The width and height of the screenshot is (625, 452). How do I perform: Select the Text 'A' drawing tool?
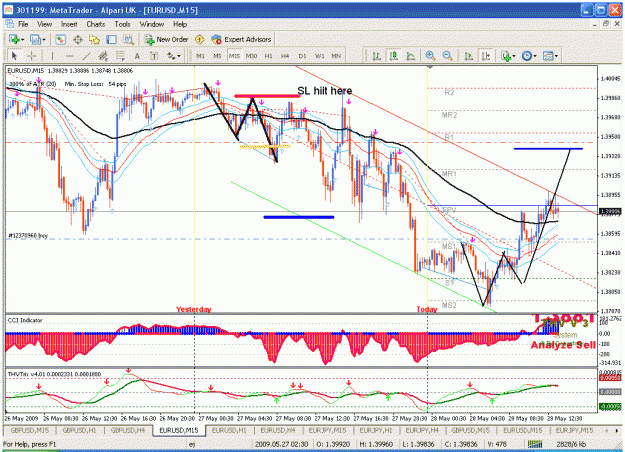[137, 56]
